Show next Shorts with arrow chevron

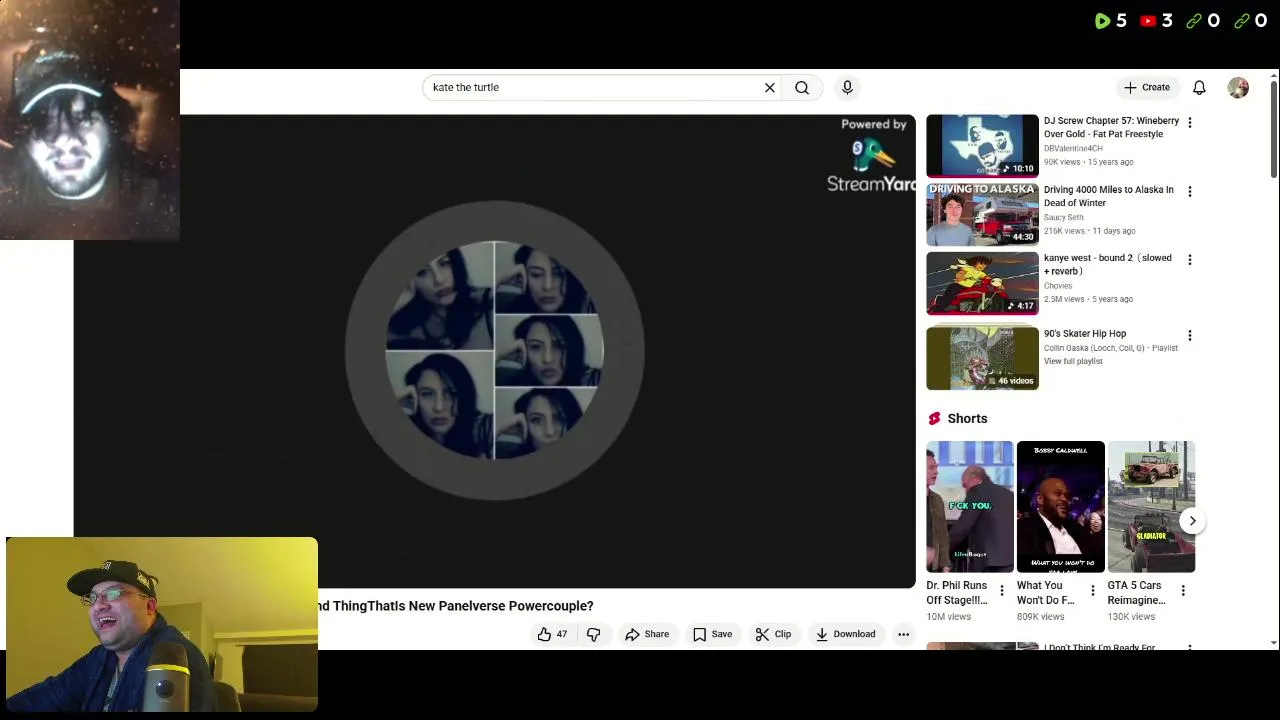pos(1192,521)
